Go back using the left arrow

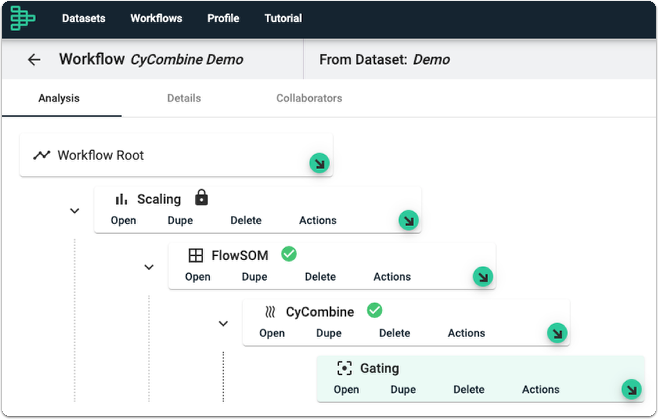[x=34, y=60]
